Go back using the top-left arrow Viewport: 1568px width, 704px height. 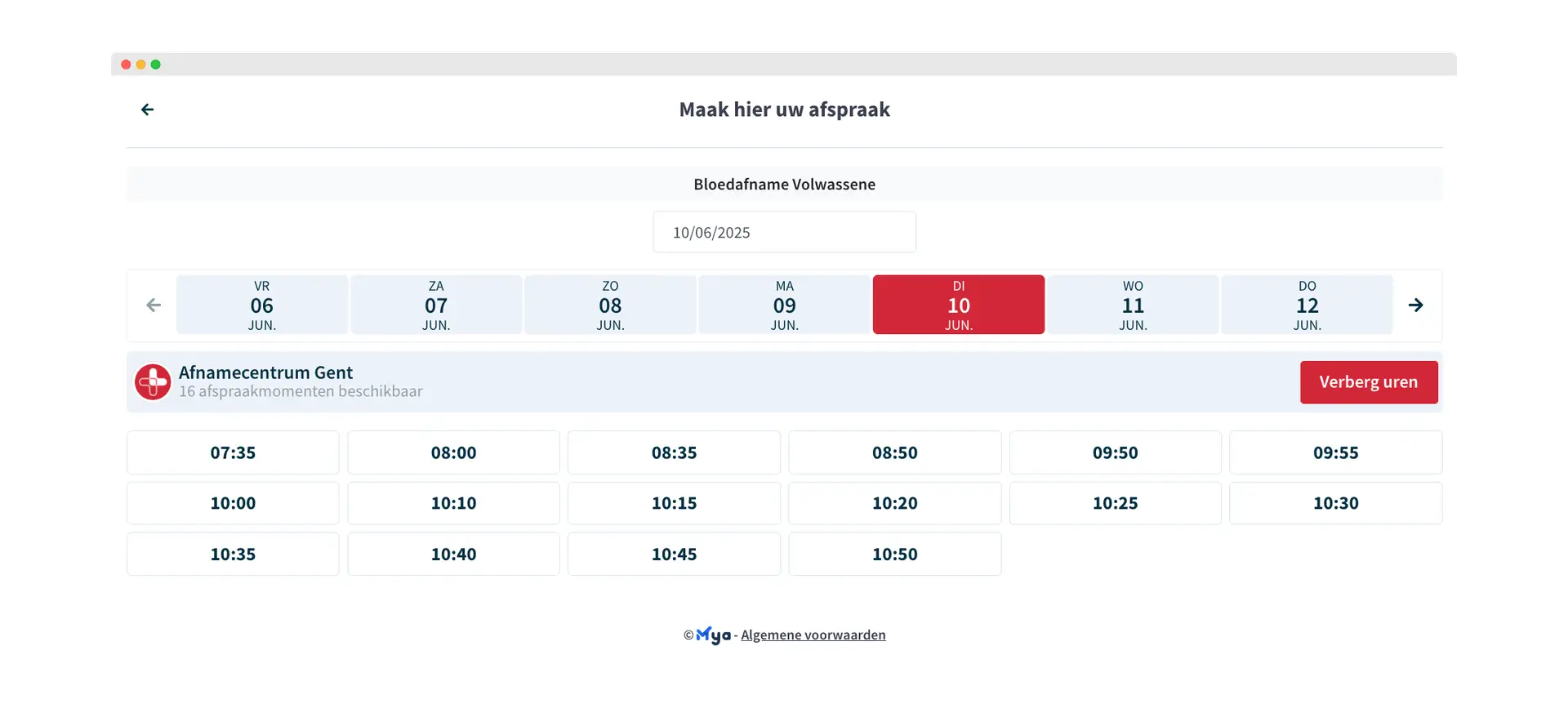click(147, 109)
